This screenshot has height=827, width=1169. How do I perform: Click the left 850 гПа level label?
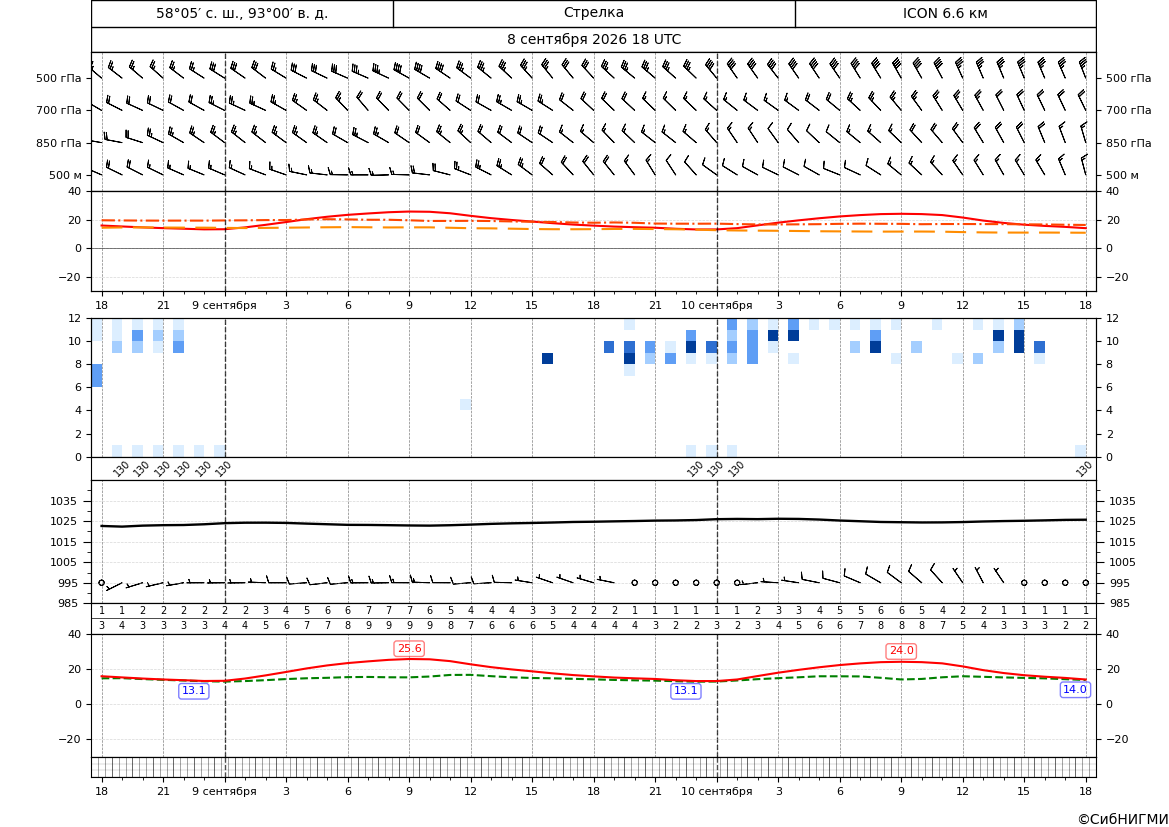[x=59, y=143]
